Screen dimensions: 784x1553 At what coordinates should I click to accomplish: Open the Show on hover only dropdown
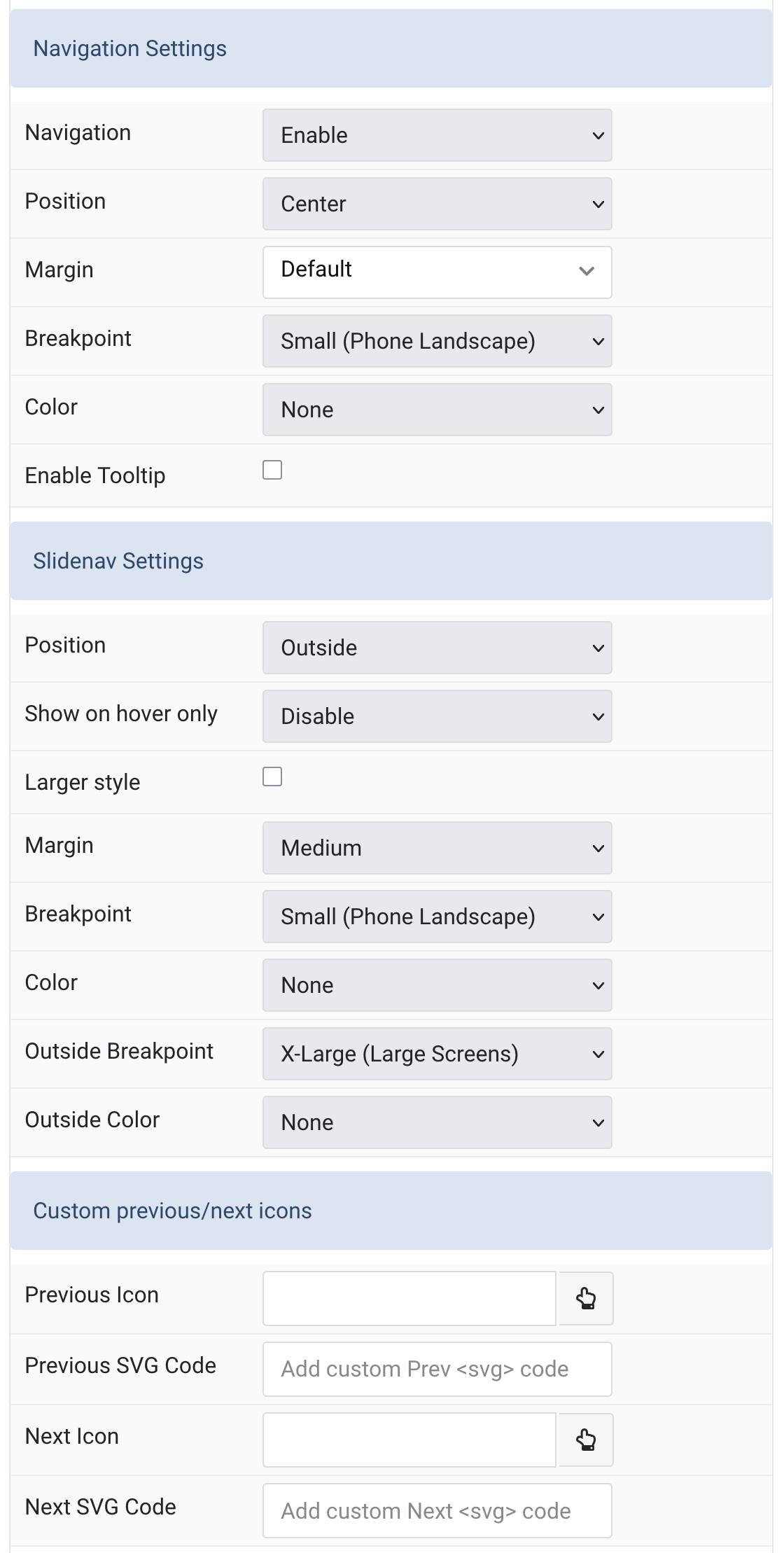[437, 716]
